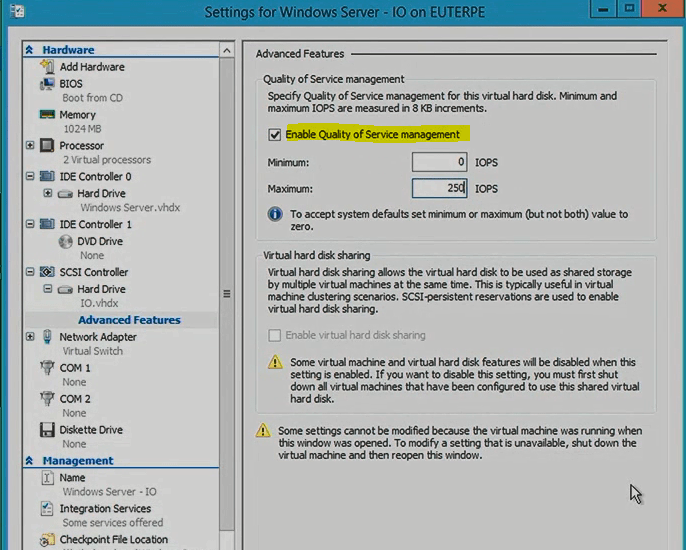Click the IO.vhdx hard drive icon

65,289
